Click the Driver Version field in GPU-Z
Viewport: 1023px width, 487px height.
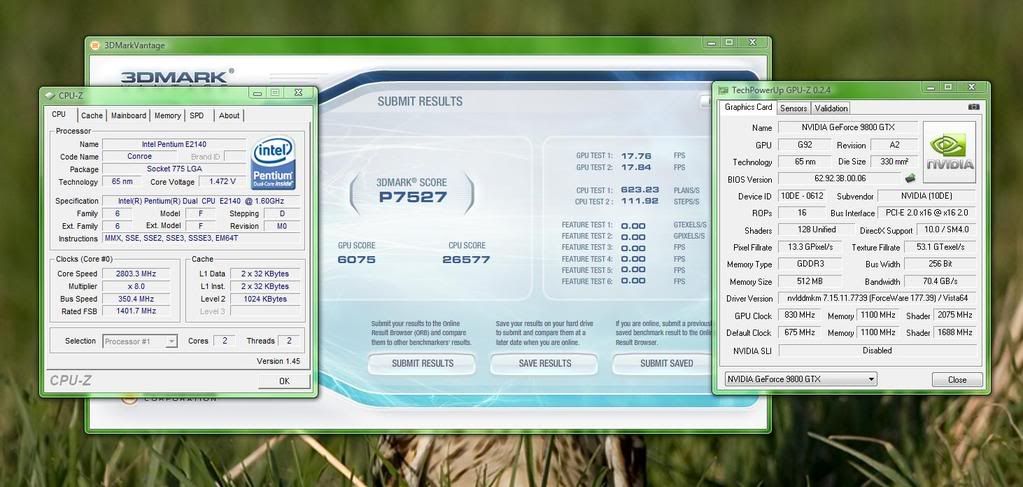coord(878,298)
